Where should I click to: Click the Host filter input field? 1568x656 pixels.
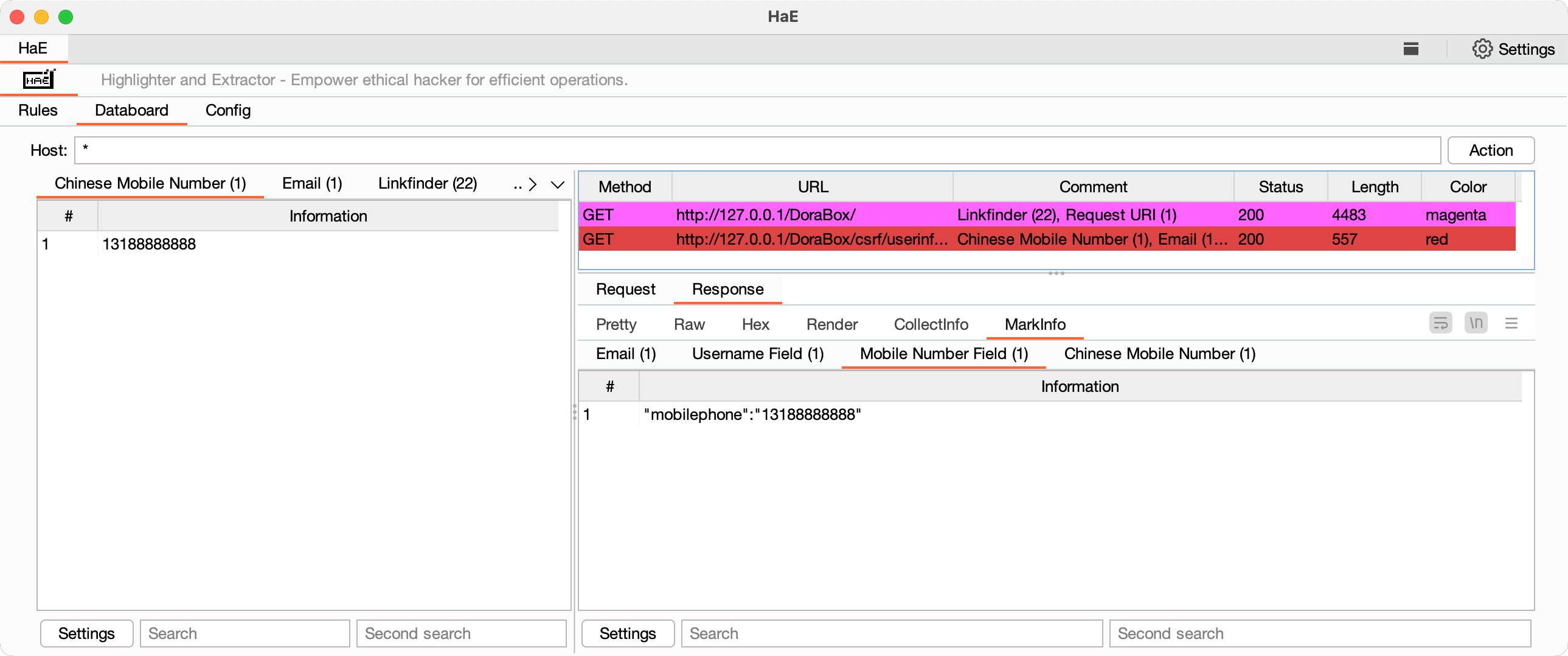pyautogui.click(x=757, y=150)
